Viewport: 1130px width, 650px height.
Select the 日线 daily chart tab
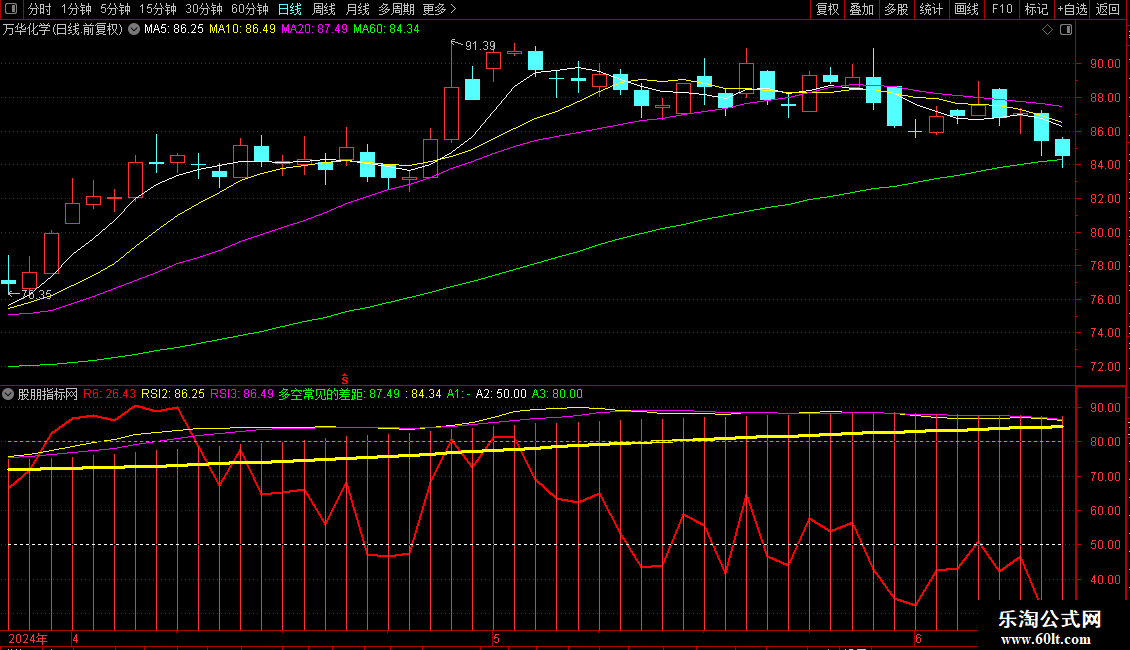pyautogui.click(x=290, y=9)
